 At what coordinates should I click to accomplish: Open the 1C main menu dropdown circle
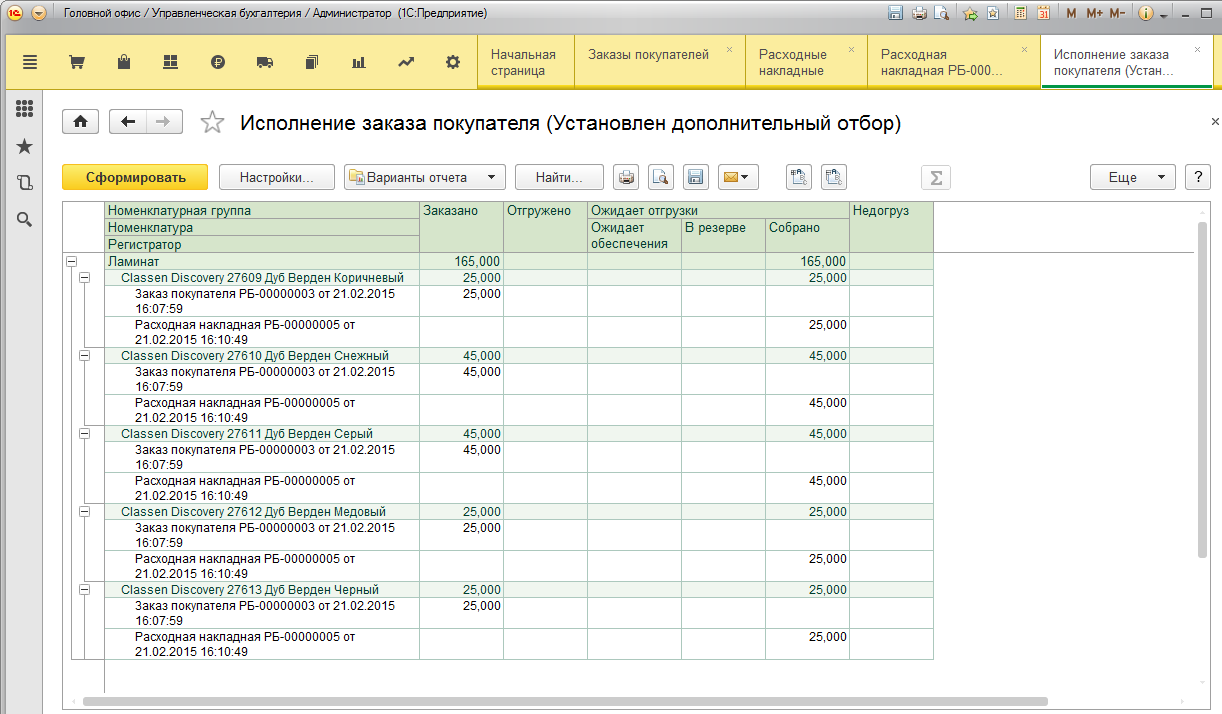39,13
